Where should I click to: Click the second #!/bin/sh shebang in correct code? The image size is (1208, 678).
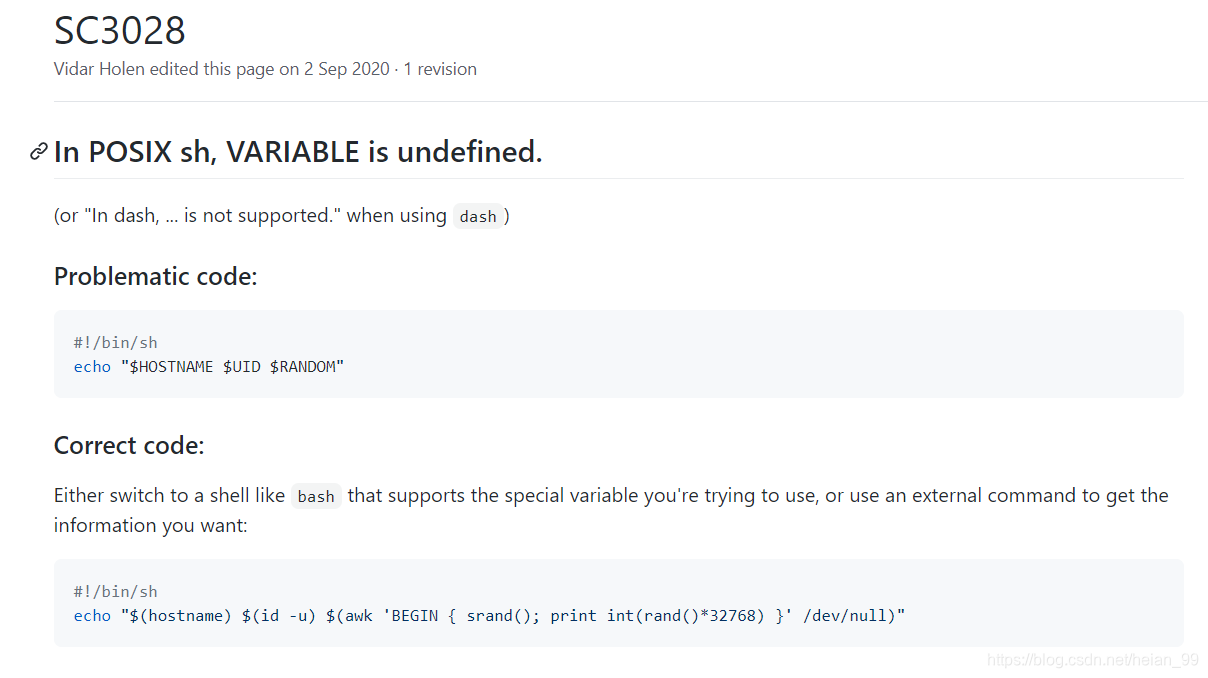click(x=116, y=592)
